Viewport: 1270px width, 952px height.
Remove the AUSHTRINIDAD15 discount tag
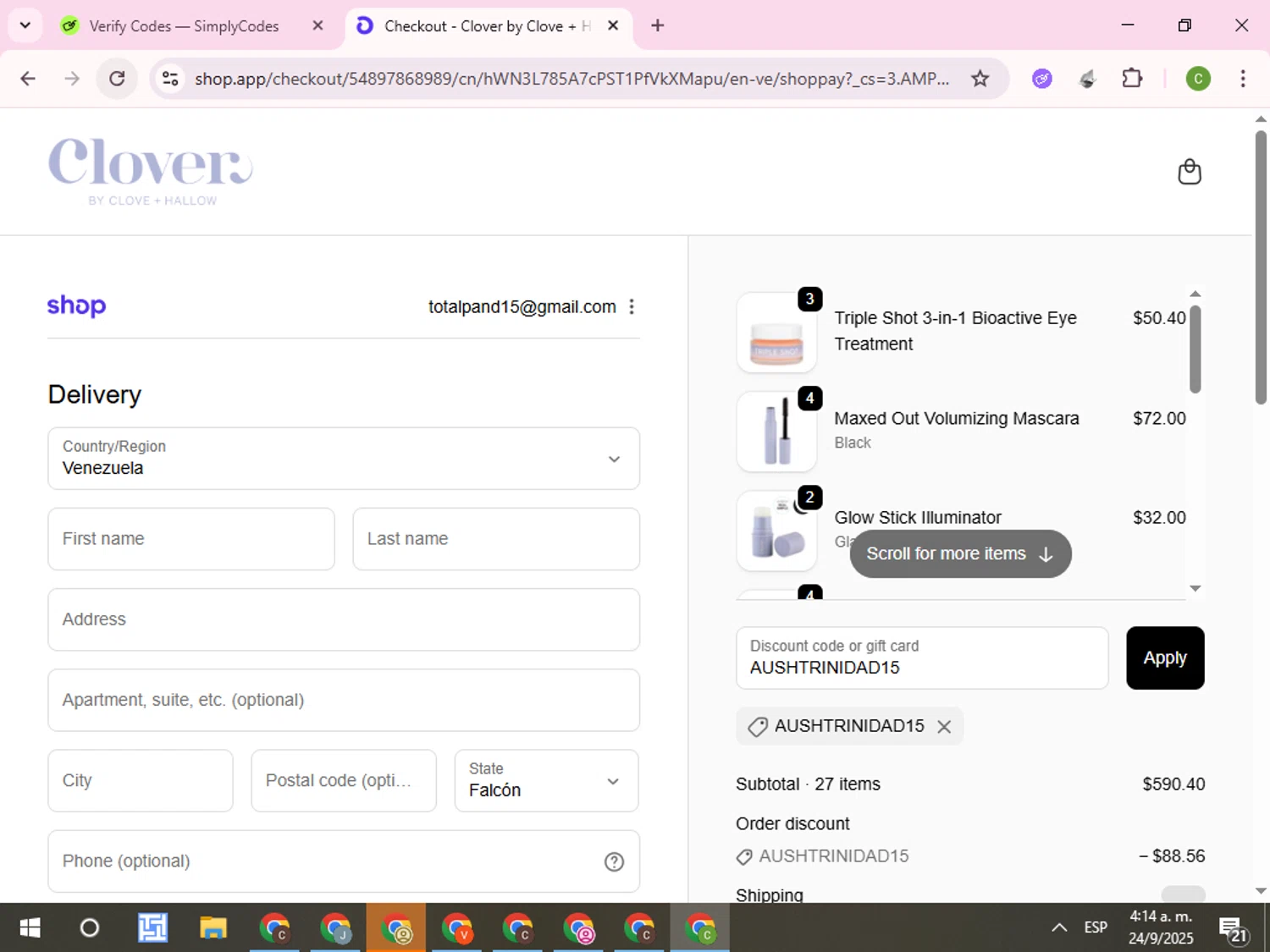(x=944, y=727)
